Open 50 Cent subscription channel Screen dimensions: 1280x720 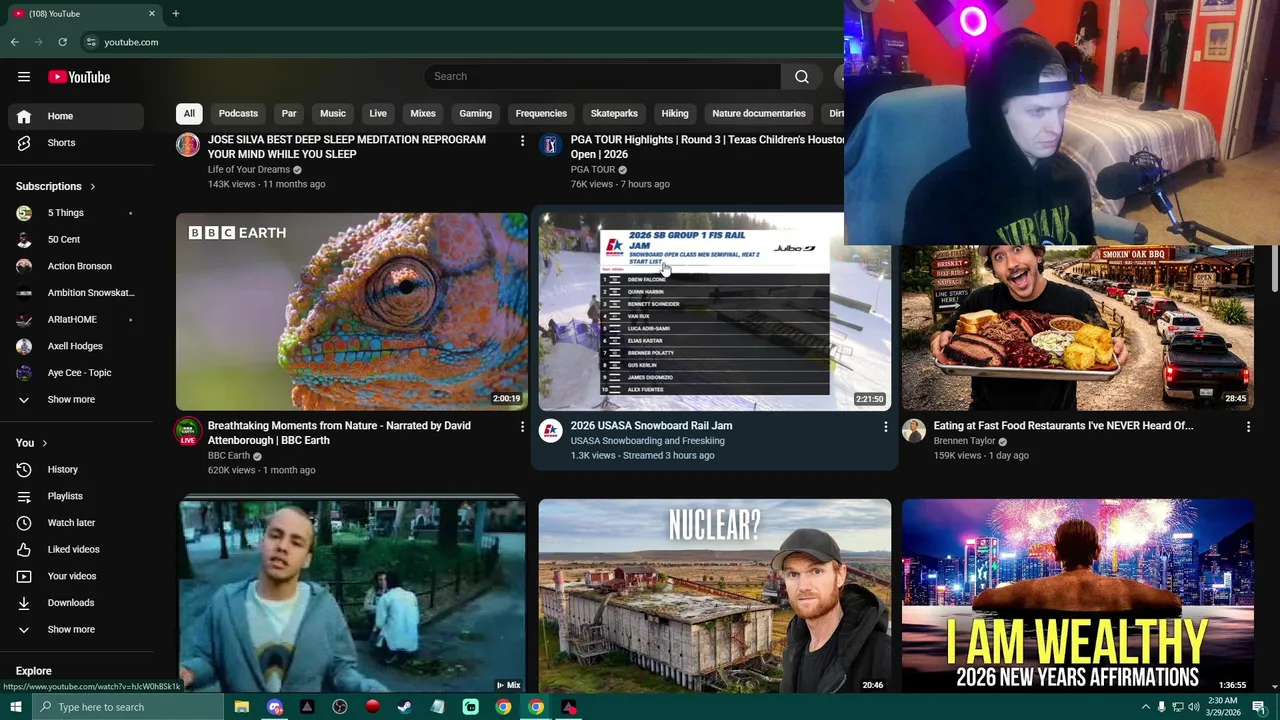tap(76, 240)
